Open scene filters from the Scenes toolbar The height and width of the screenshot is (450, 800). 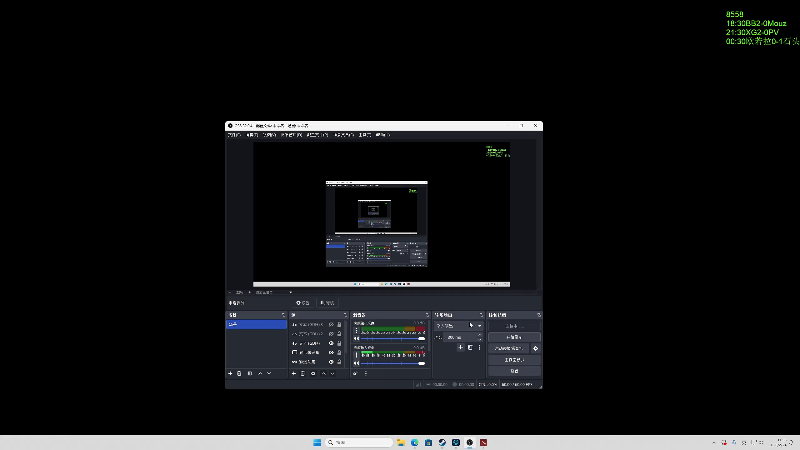click(250, 373)
